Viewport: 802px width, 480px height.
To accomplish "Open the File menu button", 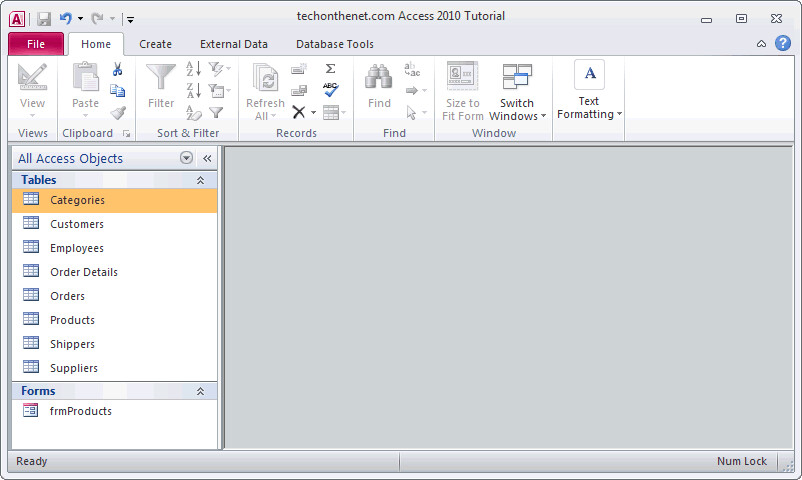I will (x=36, y=44).
